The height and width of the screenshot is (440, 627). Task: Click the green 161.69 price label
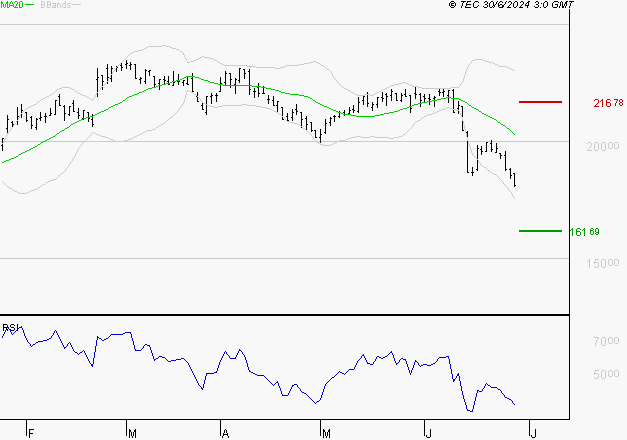(x=585, y=232)
